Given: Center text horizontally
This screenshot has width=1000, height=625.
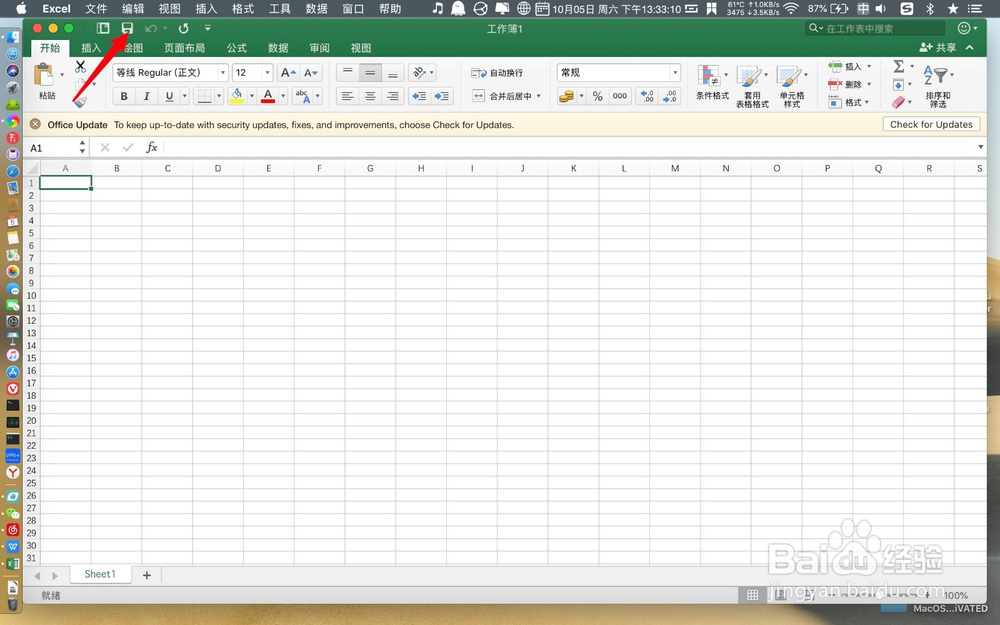Looking at the screenshot, I should [371, 96].
